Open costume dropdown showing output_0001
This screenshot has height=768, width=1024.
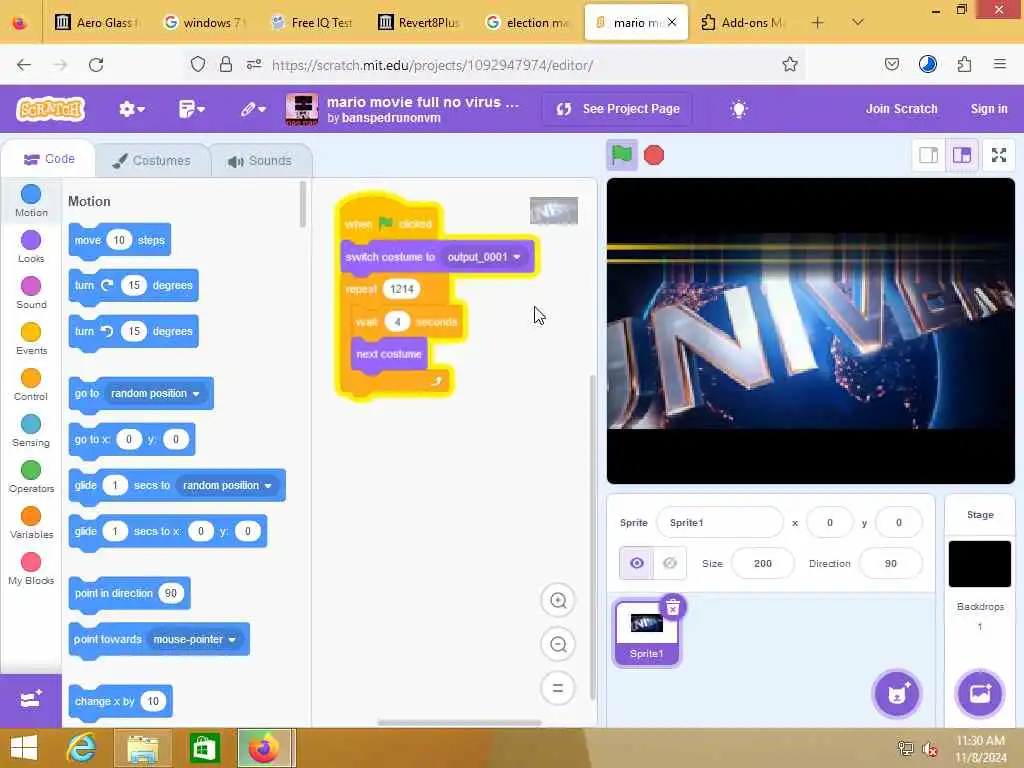pos(484,257)
